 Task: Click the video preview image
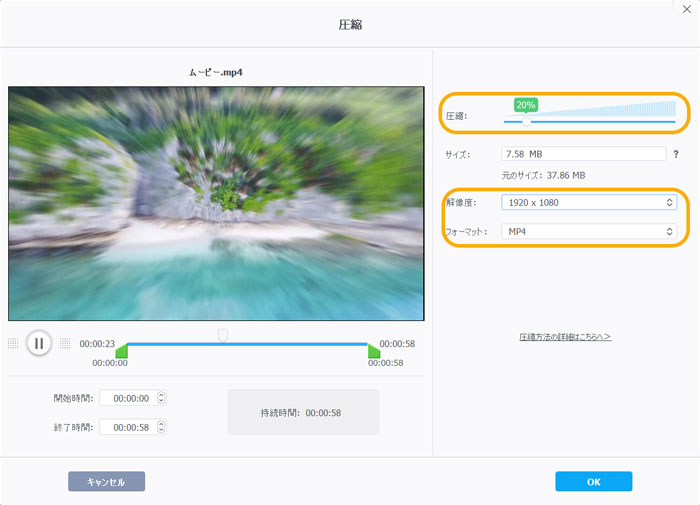tap(216, 204)
